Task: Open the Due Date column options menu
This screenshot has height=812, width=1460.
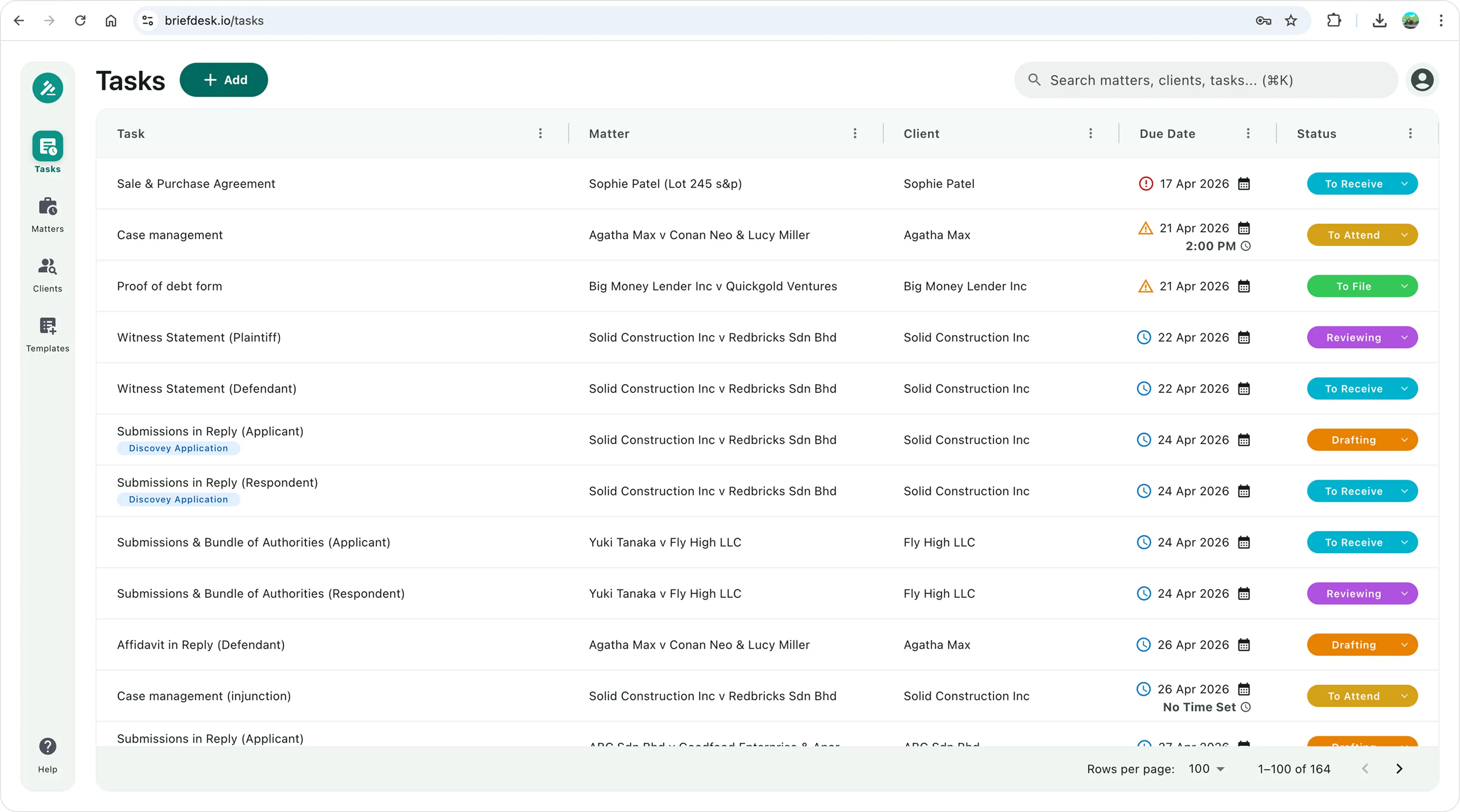Action: point(1248,133)
